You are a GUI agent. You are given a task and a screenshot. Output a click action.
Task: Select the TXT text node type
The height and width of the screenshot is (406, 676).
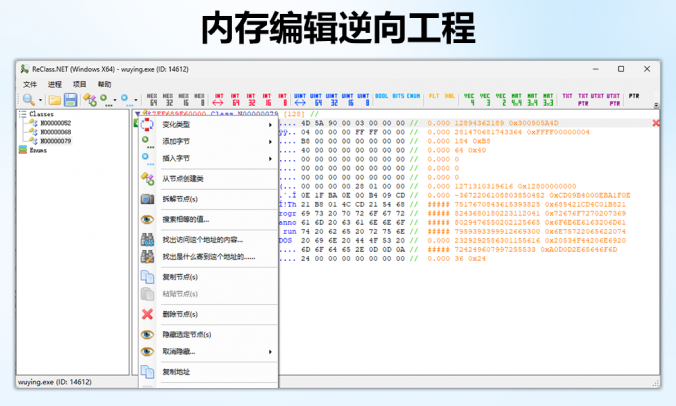567,96
